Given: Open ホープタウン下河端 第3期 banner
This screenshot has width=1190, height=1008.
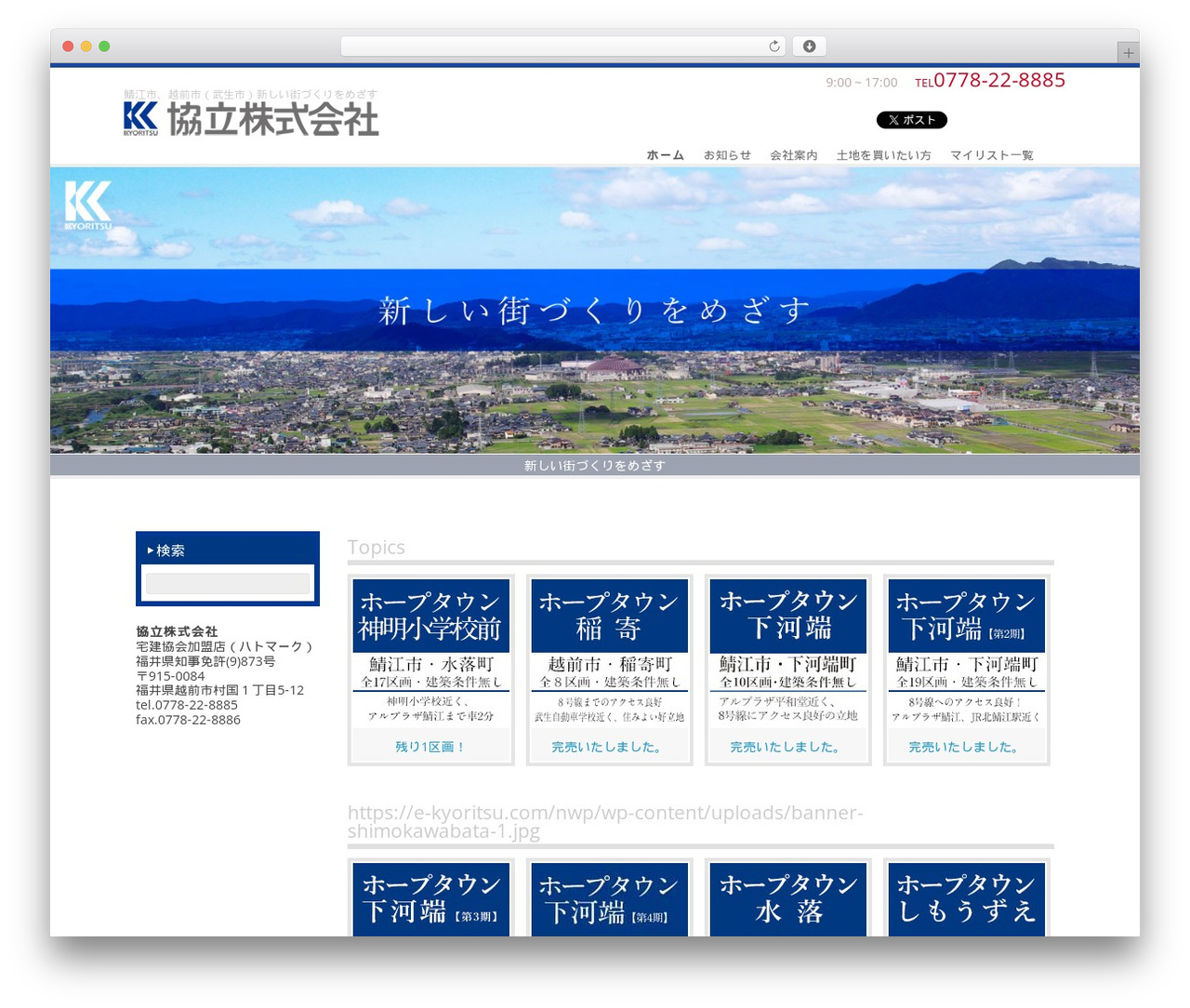Looking at the screenshot, I should point(430,899).
